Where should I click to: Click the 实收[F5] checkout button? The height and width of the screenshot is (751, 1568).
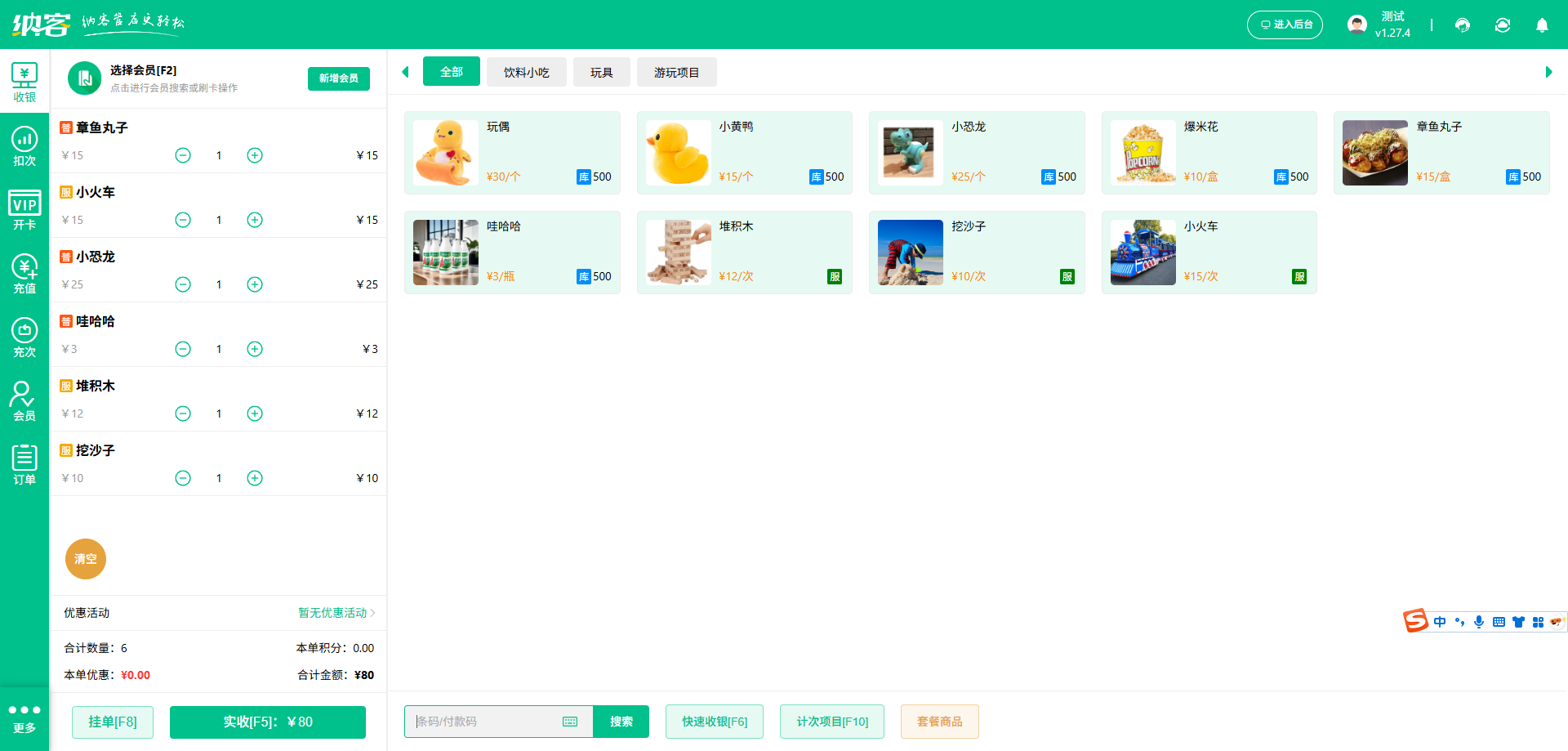[x=267, y=722]
